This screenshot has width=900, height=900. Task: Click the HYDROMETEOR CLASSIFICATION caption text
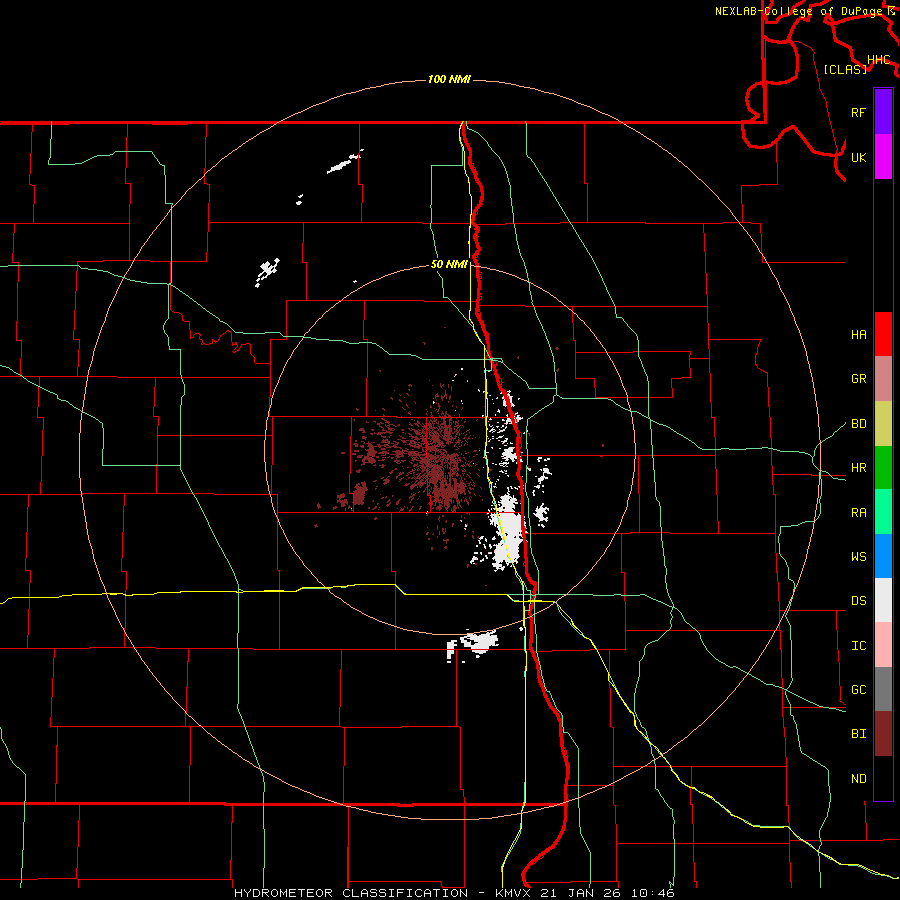coord(350,893)
